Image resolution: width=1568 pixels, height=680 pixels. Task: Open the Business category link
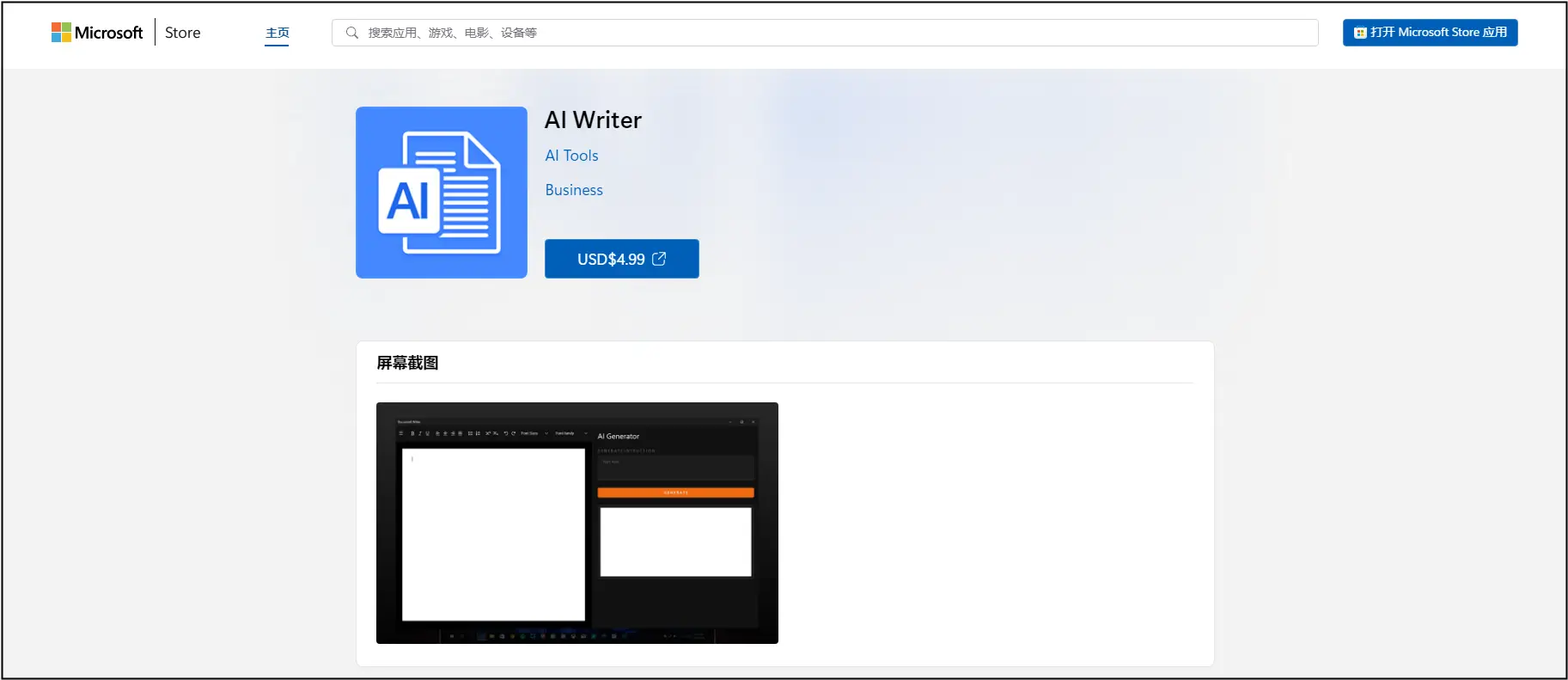click(574, 190)
